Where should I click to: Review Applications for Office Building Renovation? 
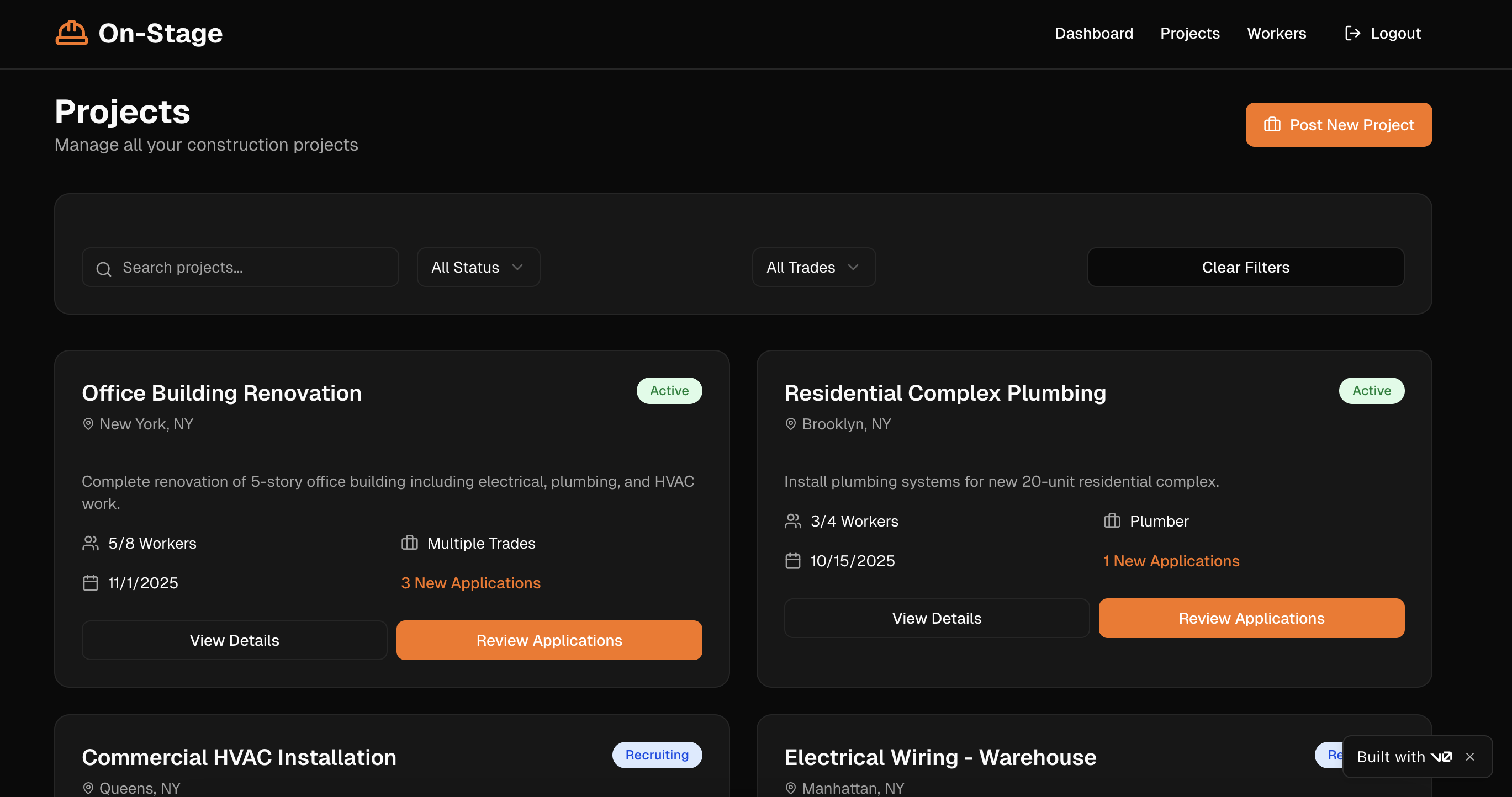[549, 640]
